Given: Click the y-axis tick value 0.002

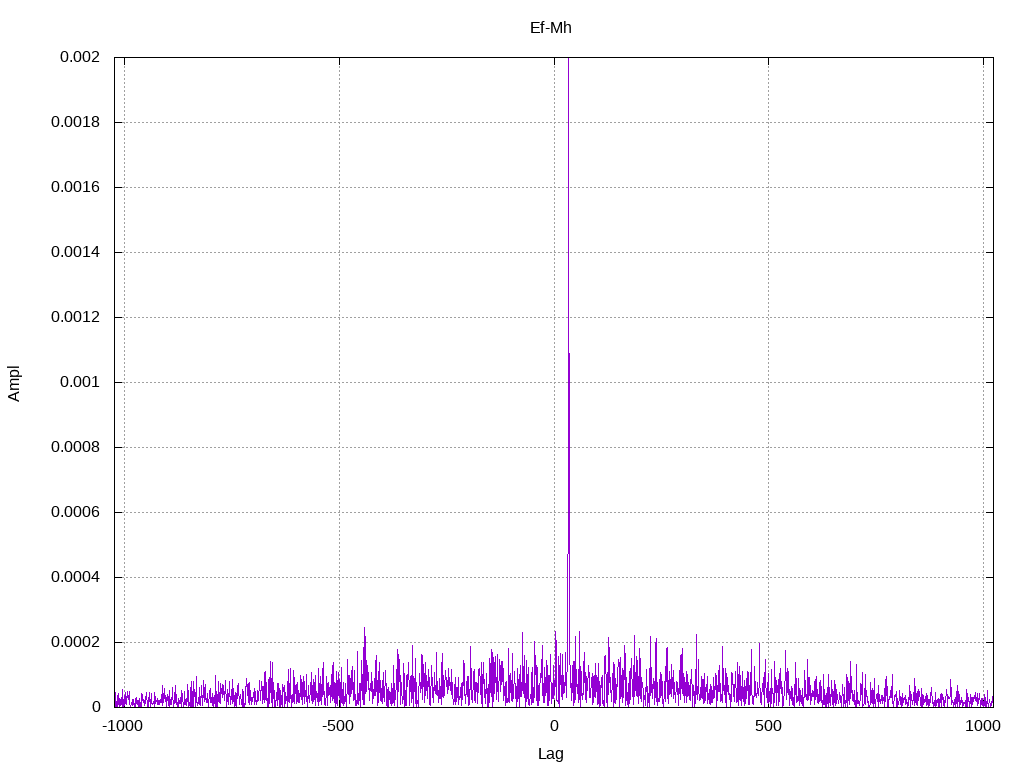Looking at the screenshot, I should pyautogui.click(x=80, y=57).
